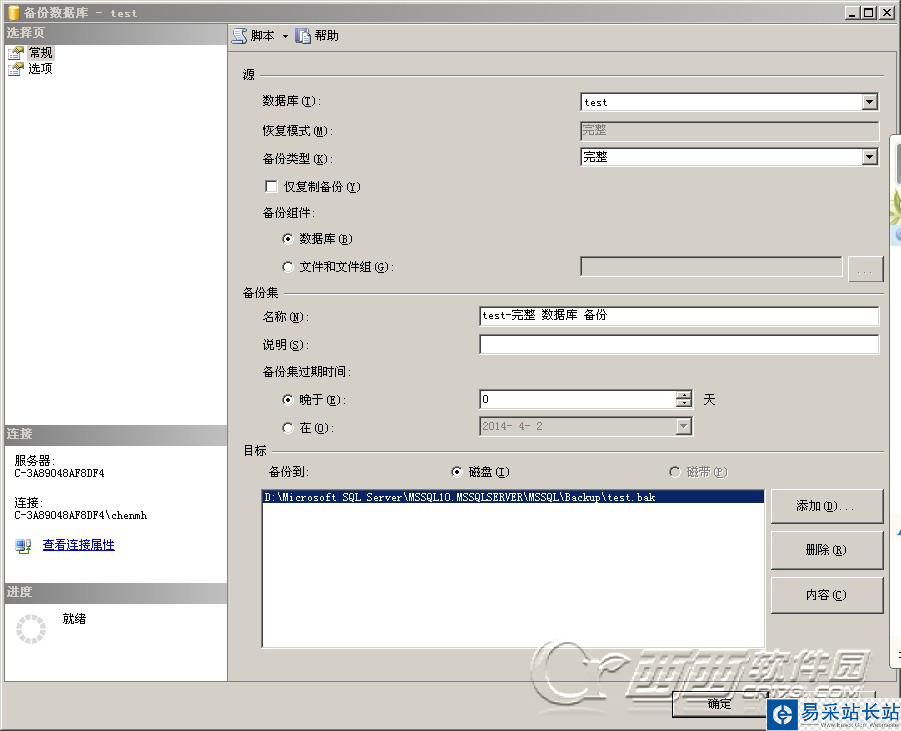Click the 内容(C) button
Screen dimensions: 901x731
(x=826, y=595)
